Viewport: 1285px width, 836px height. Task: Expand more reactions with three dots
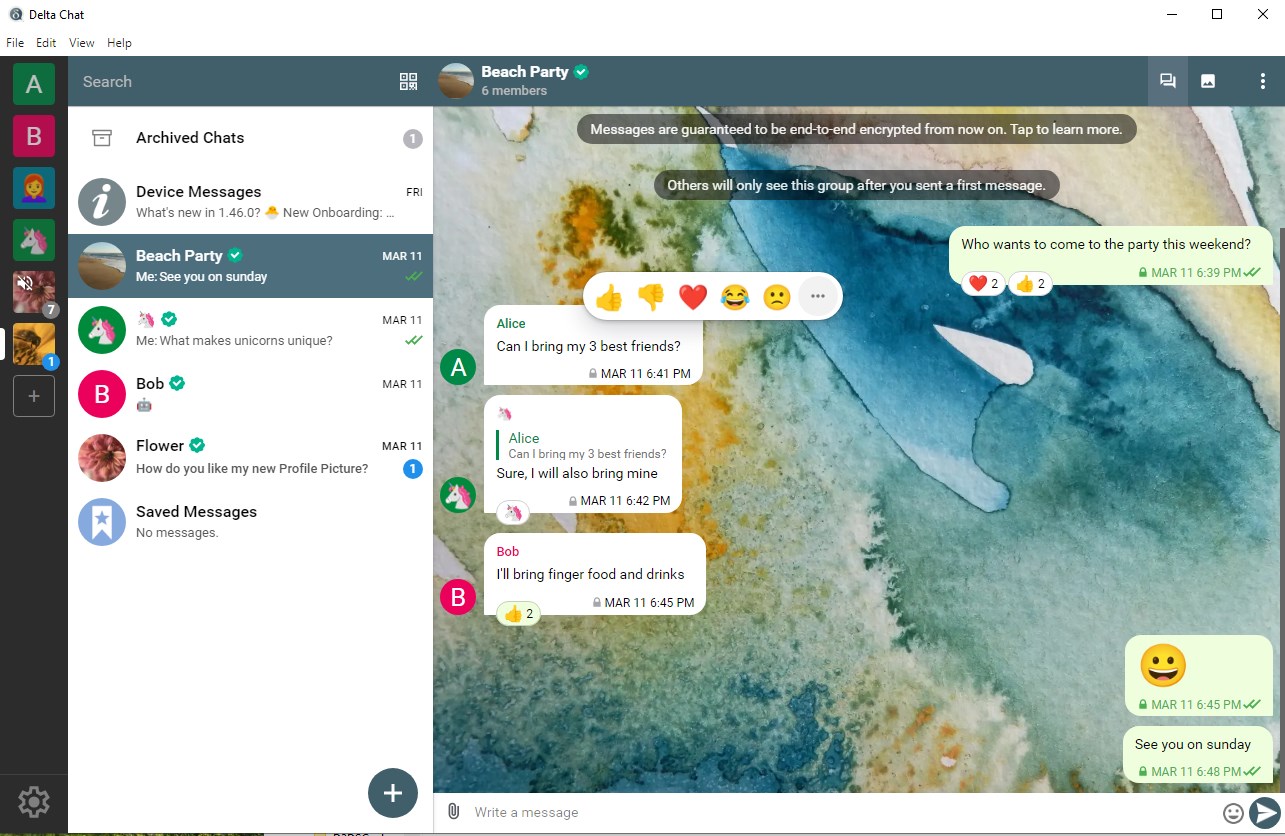click(x=818, y=296)
